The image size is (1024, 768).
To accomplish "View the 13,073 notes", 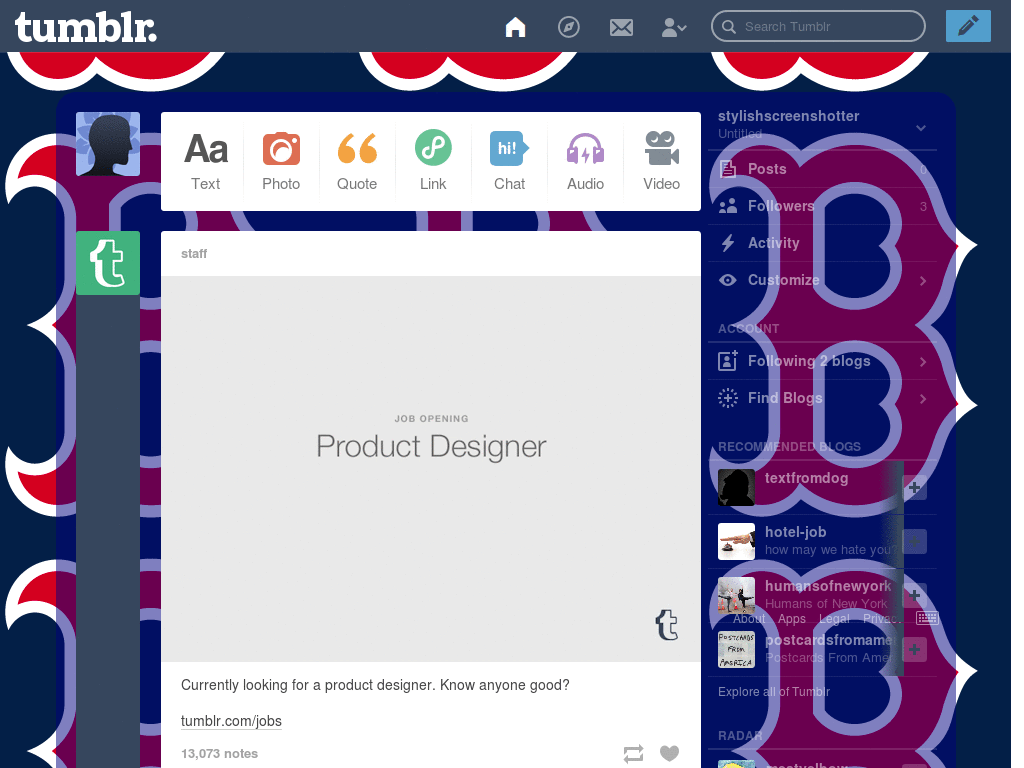I will click(x=219, y=754).
